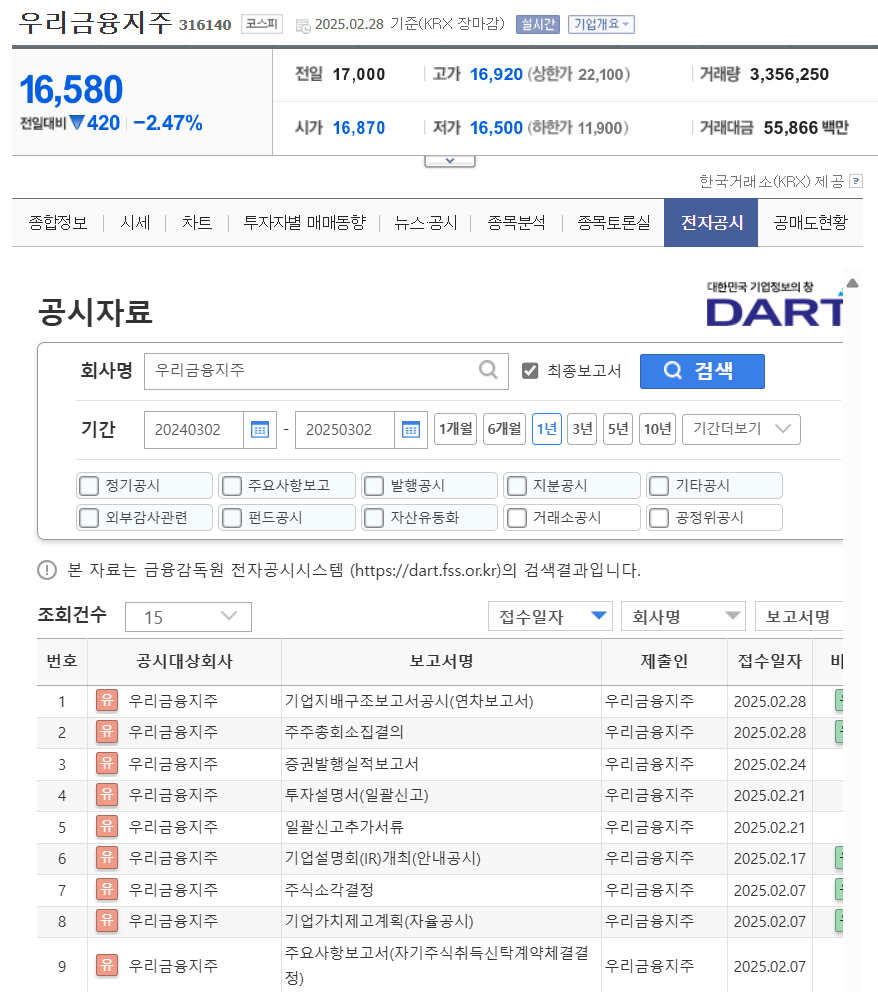
Task: Click the clock icon next to 2025.02.28 기준
Action: [x=303, y=25]
